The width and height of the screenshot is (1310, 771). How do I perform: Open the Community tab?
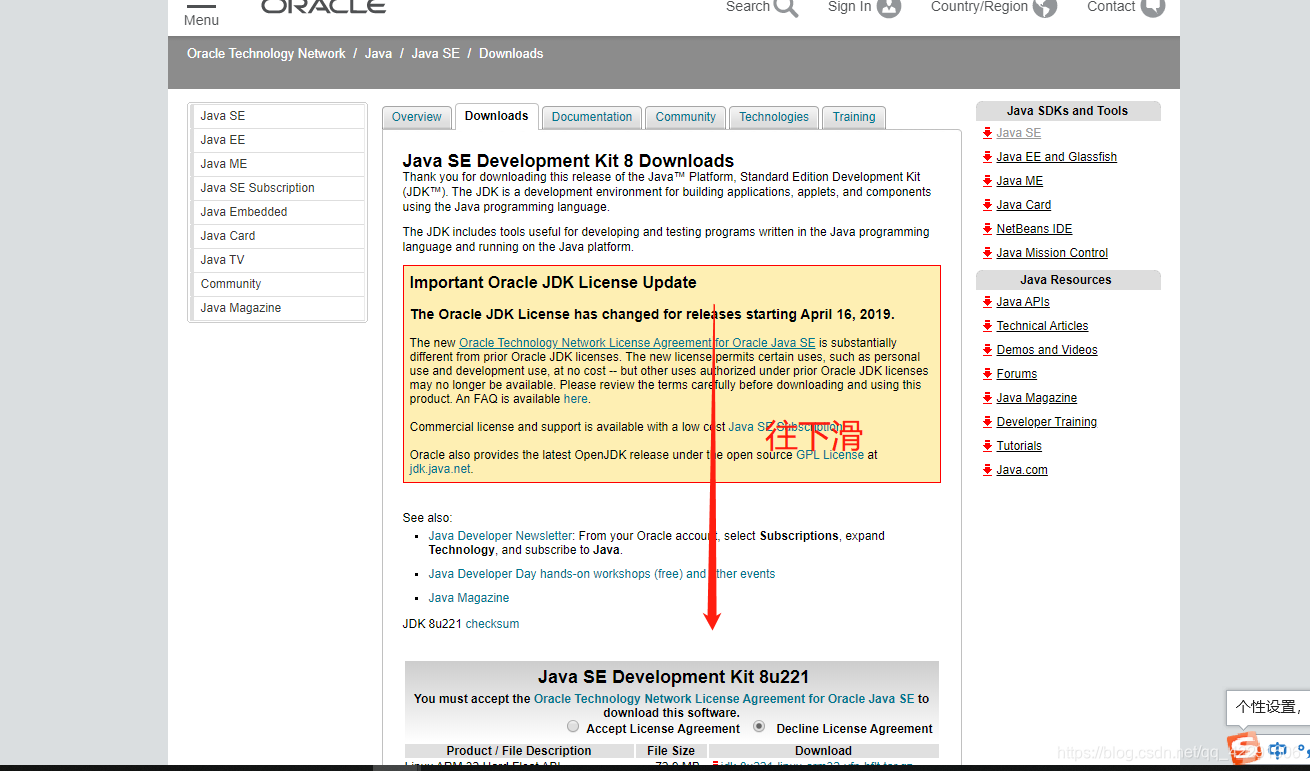685,117
